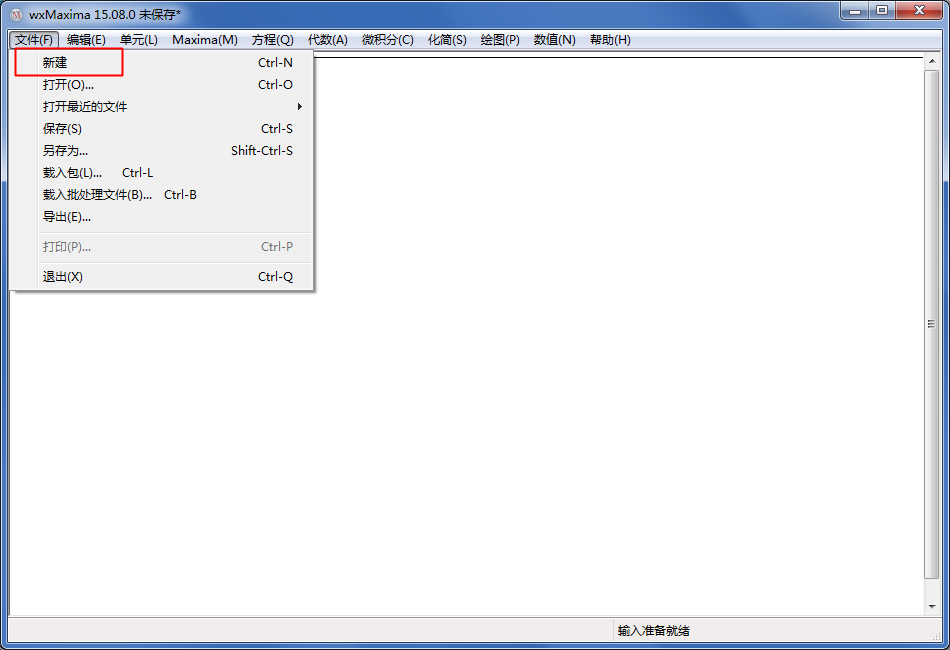Image resolution: width=950 pixels, height=650 pixels.
Task: Choose 导出(E)... menu entry
Action: (162, 216)
